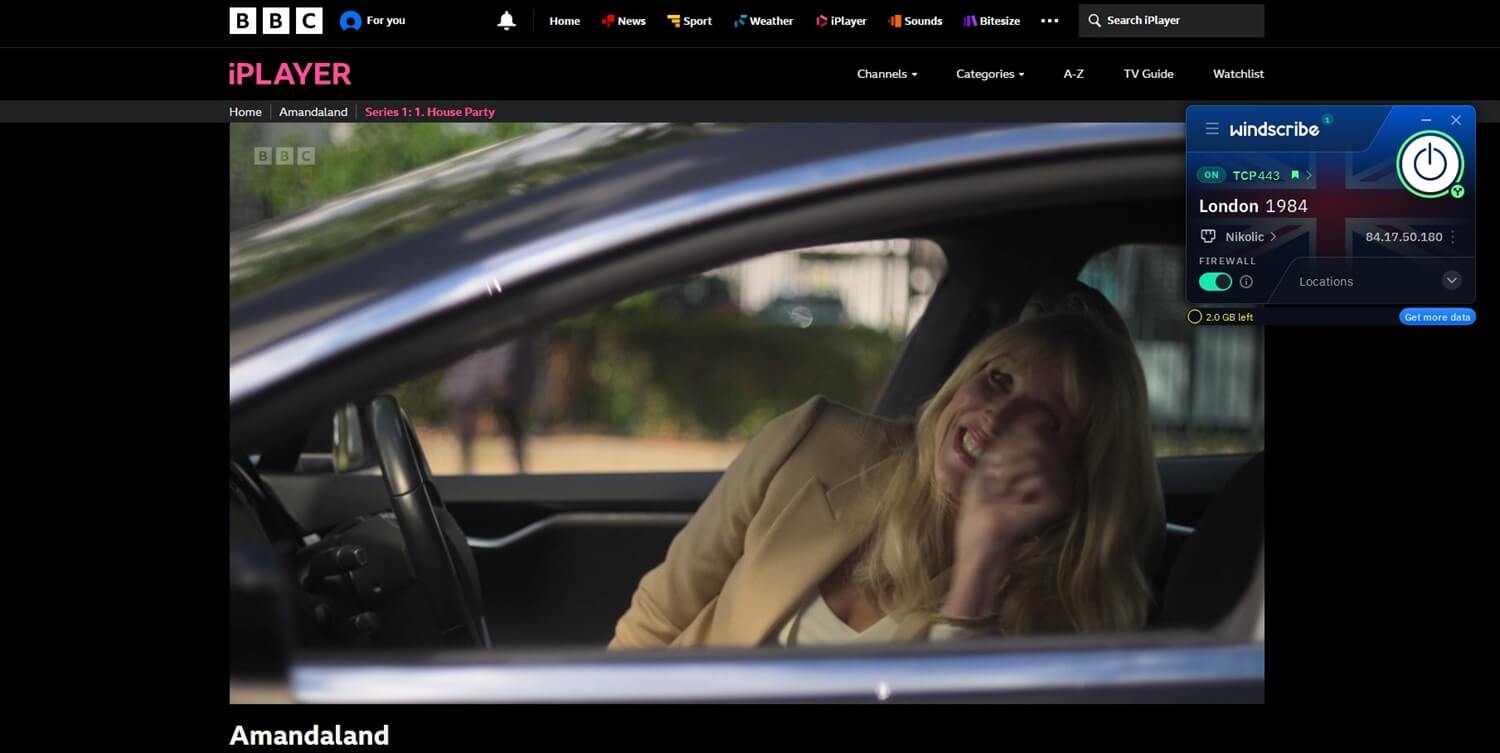Click the green split-tunnel badge on power button
The width and height of the screenshot is (1500, 753).
pyautogui.click(x=1457, y=191)
